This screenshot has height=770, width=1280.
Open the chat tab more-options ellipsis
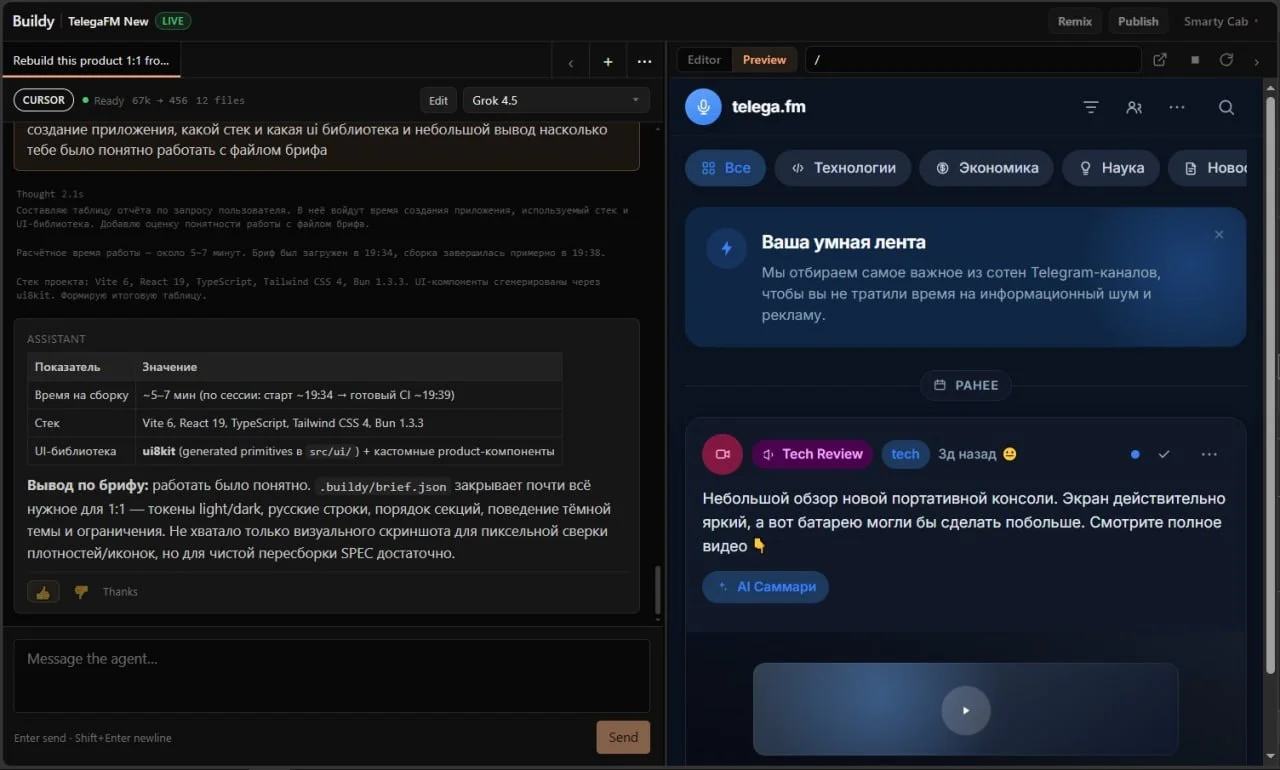point(644,62)
